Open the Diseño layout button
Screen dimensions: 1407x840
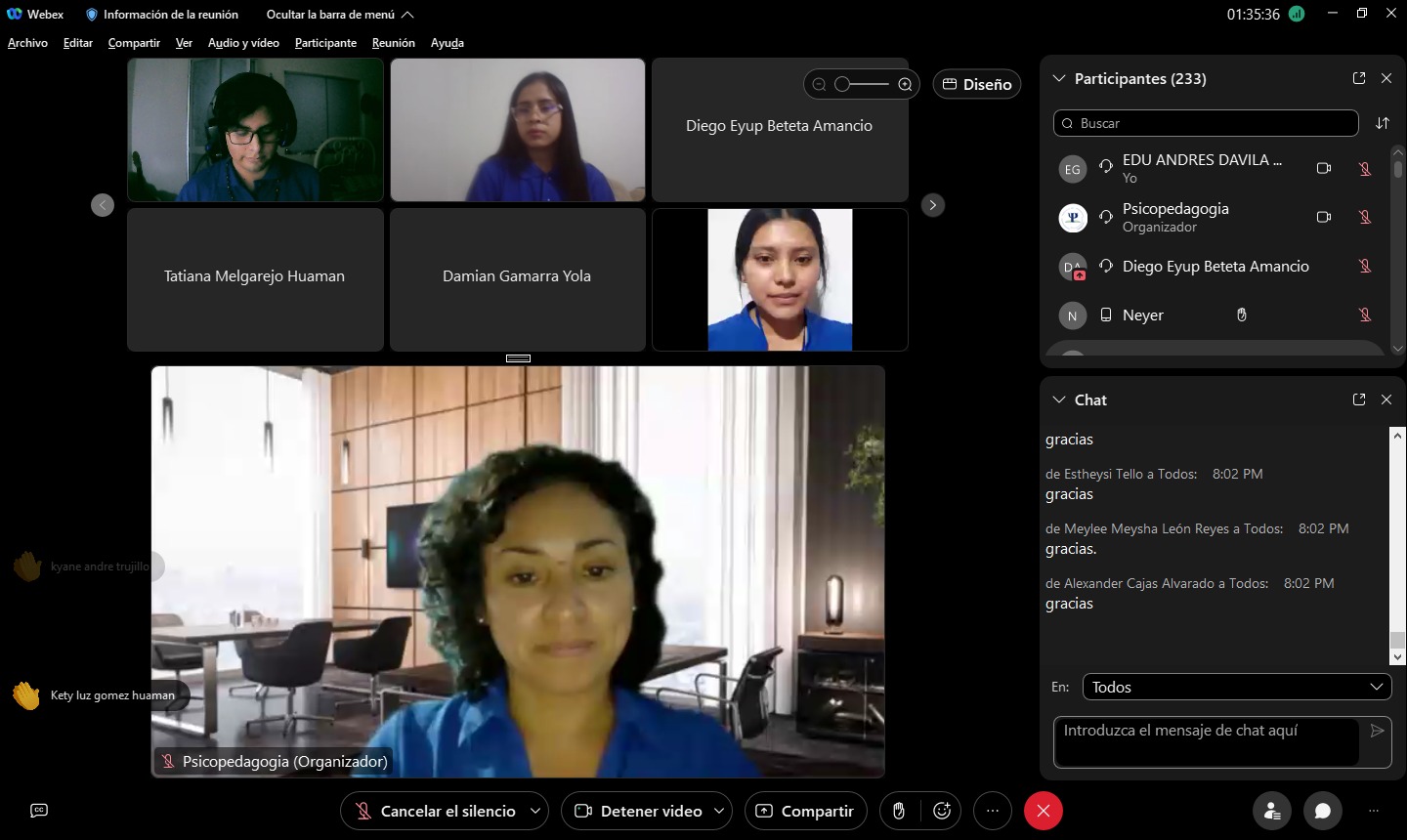[x=976, y=84]
